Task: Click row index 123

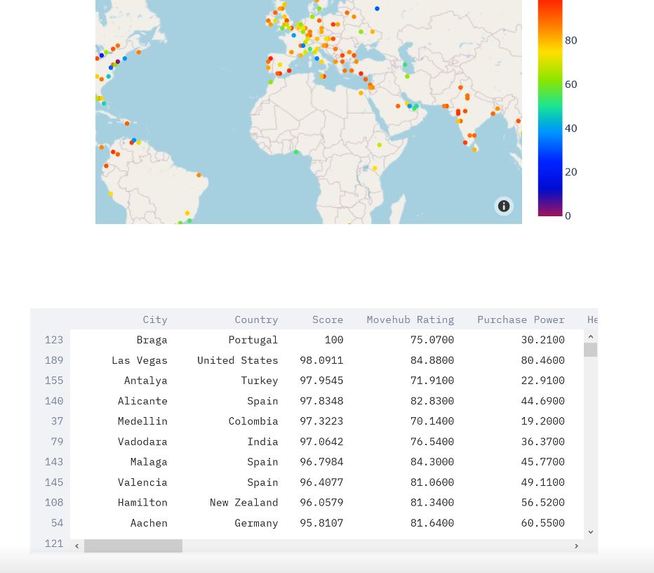Action: point(54,340)
